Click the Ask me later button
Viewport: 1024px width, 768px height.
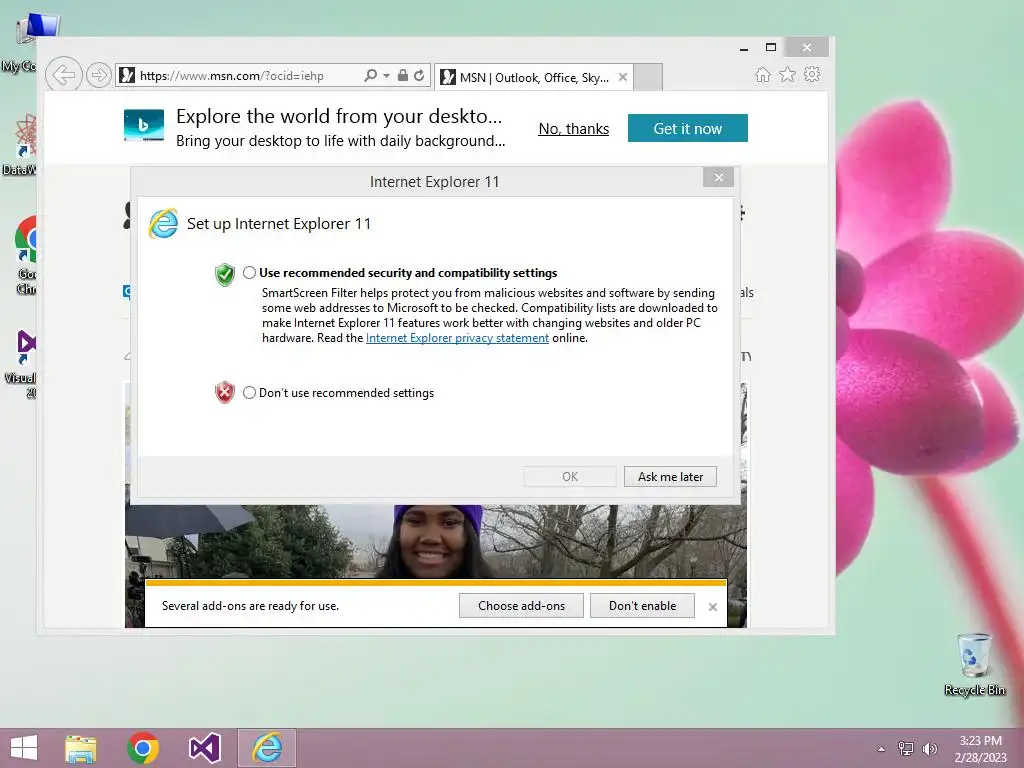pos(670,477)
